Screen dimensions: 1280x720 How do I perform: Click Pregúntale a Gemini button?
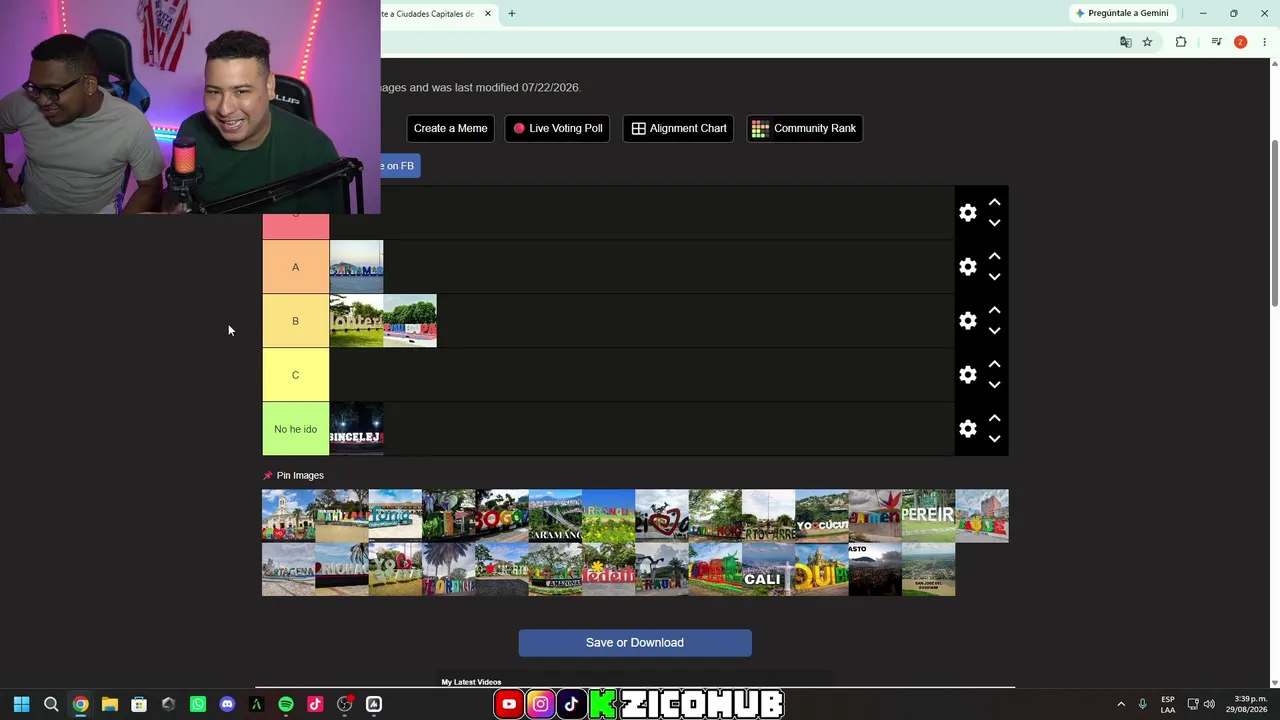tap(1122, 14)
